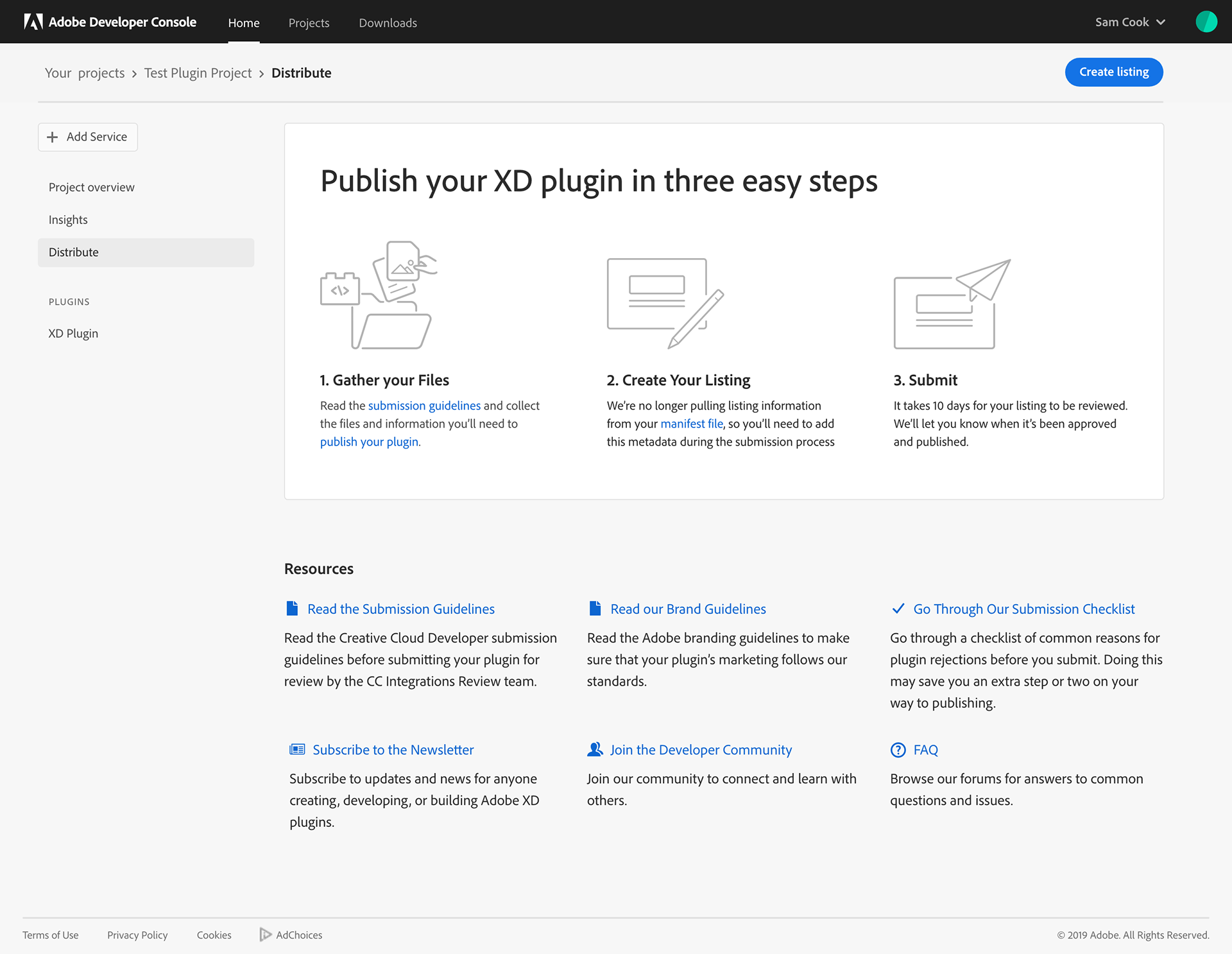Viewport: 1232px width, 954px height.
Task: Click the plus icon in Add Service
Action: [53, 137]
